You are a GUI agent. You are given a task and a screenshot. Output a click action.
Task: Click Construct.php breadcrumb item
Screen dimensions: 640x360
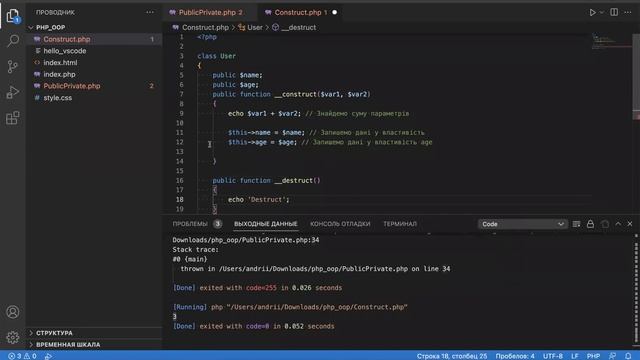coord(205,27)
